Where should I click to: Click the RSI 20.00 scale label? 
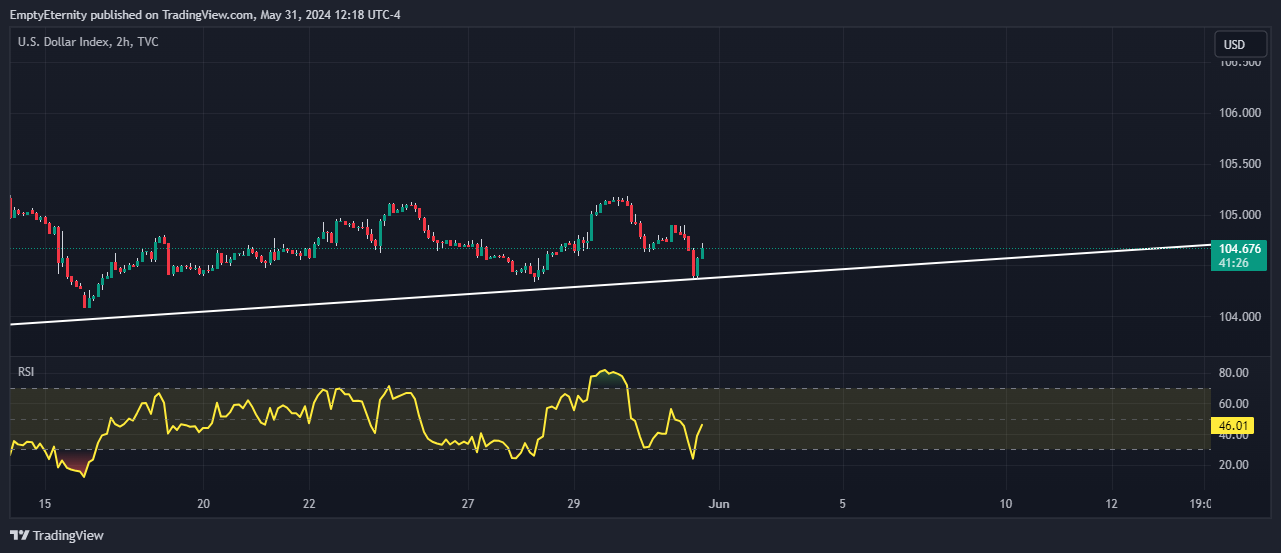pos(1234,465)
